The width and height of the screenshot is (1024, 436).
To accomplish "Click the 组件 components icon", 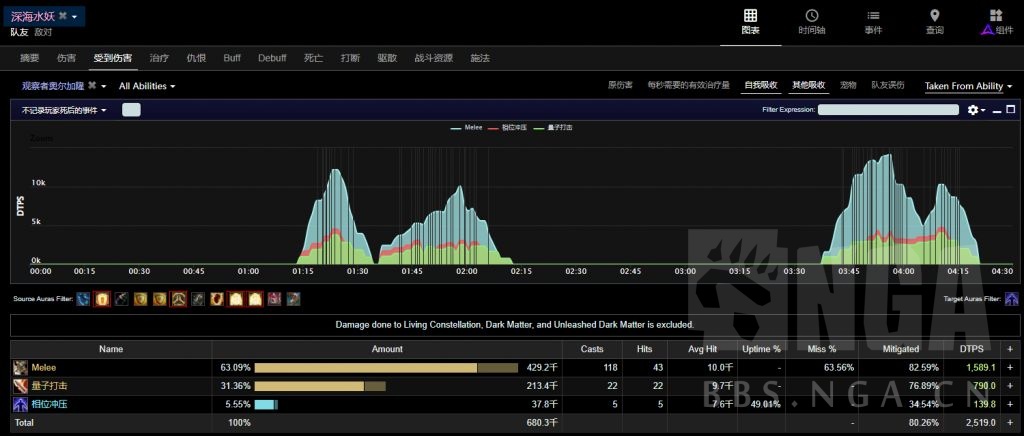I will (x=995, y=21).
